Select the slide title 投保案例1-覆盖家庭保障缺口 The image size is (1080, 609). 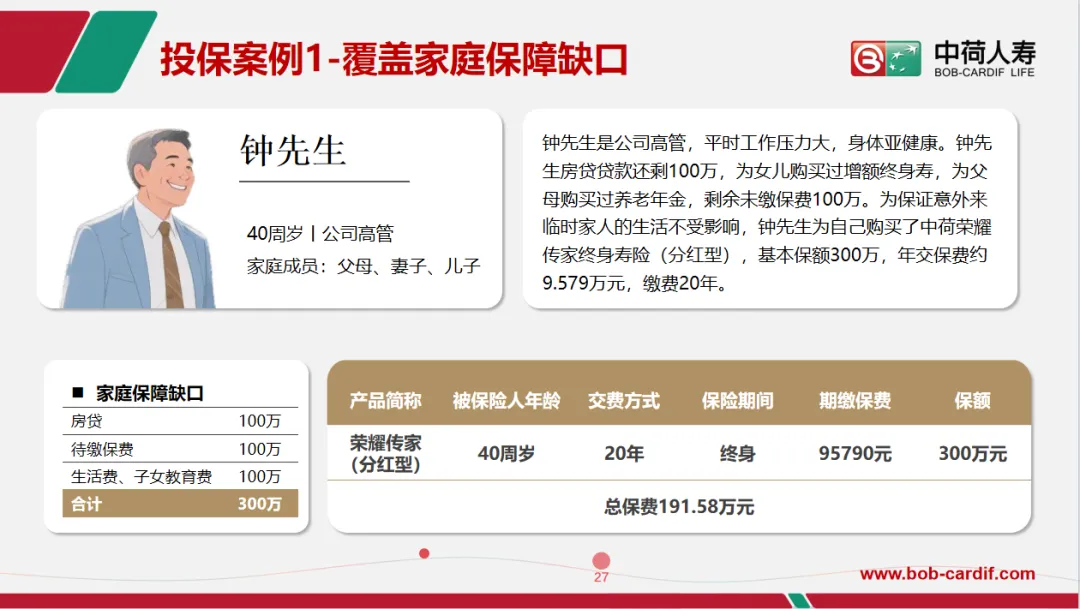394,59
